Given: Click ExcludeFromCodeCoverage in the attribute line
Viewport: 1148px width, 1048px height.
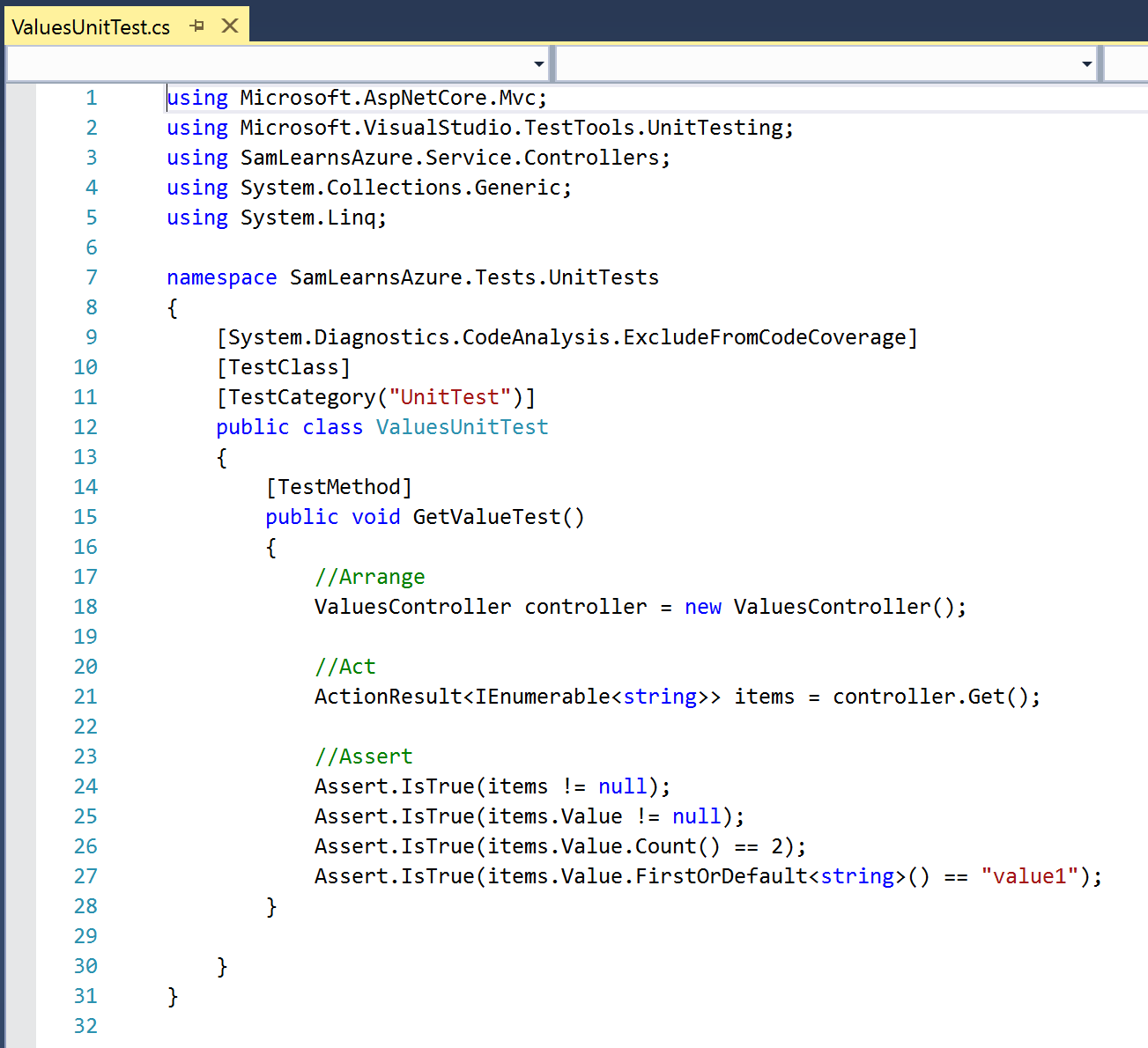Looking at the screenshot, I should coord(765,337).
